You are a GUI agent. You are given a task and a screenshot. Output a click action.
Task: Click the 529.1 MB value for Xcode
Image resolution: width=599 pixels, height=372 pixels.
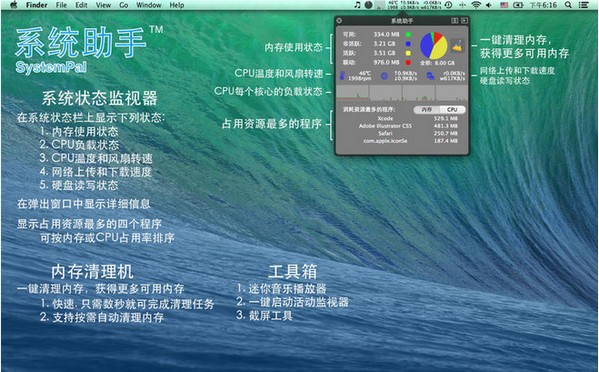(x=445, y=118)
